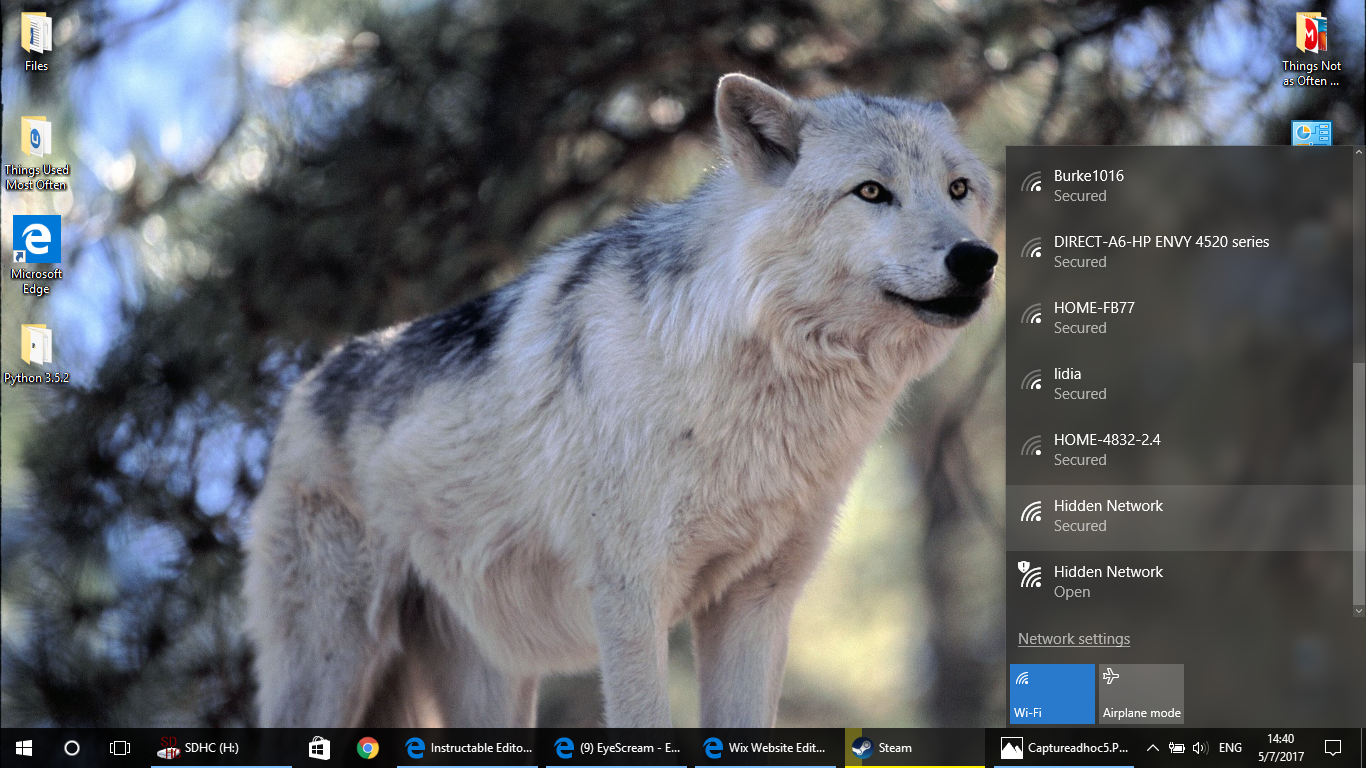Viewport: 1366px width, 768px height.
Task: Select the secured Hidden Network entry
Action: coord(1178,516)
